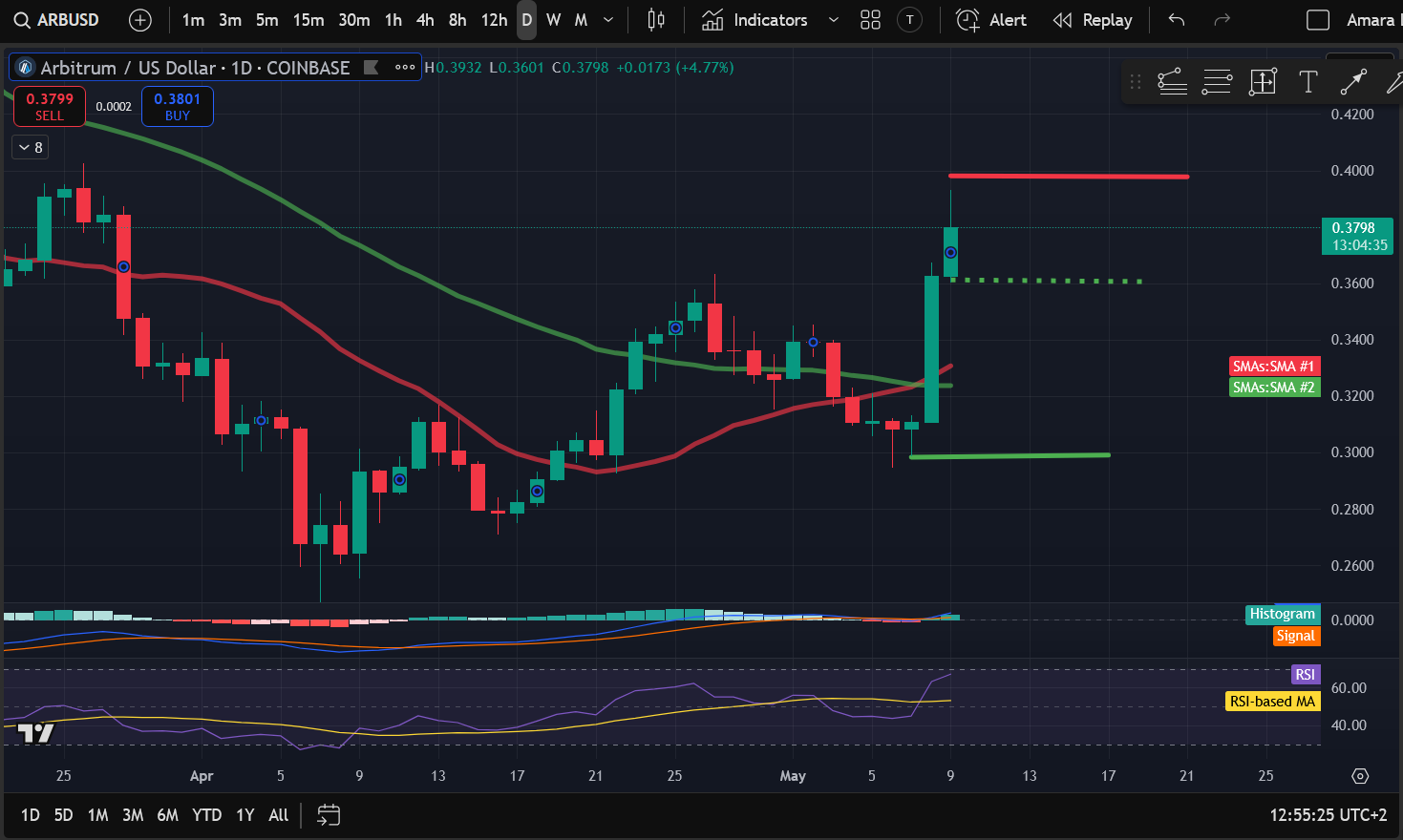The height and width of the screenshot is (840, 1403).
Task: Select the YTD date range tab
Action: point(206,815)
